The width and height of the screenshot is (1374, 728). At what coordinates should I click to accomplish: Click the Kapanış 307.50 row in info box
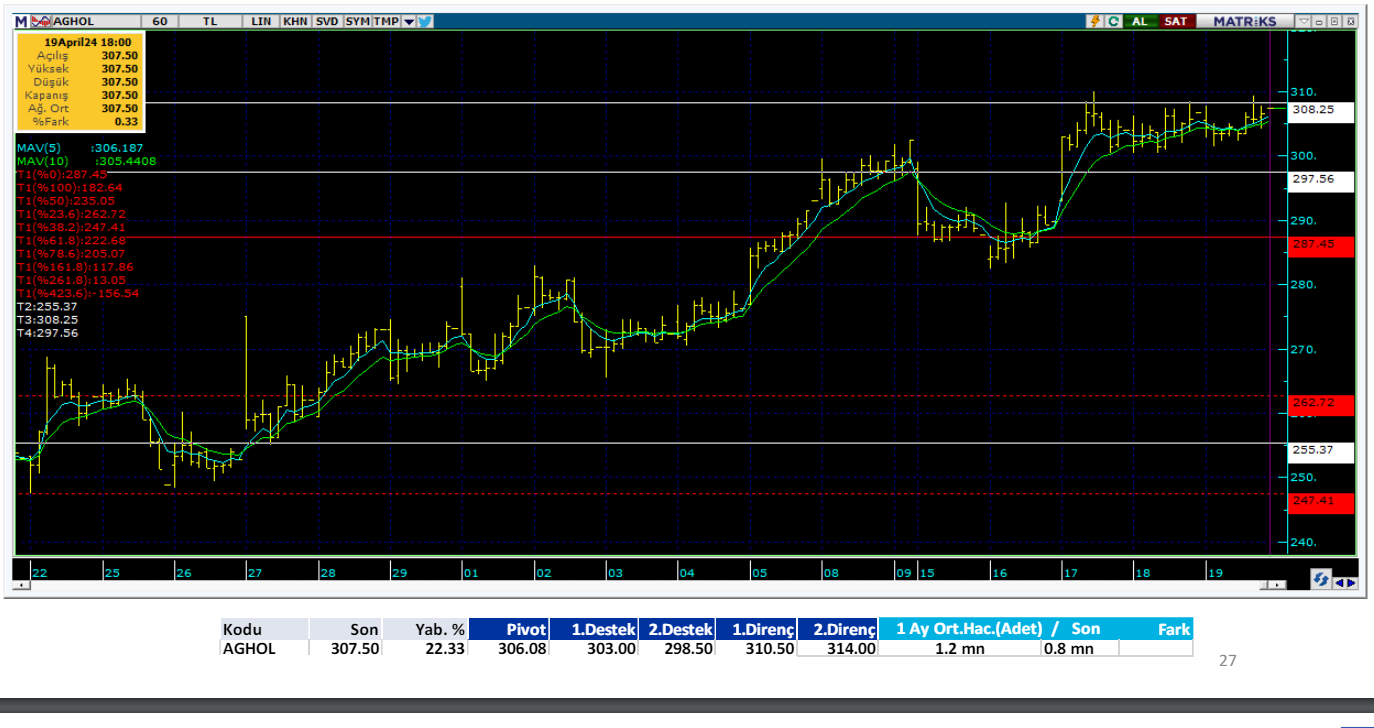(x=80, y=95)
